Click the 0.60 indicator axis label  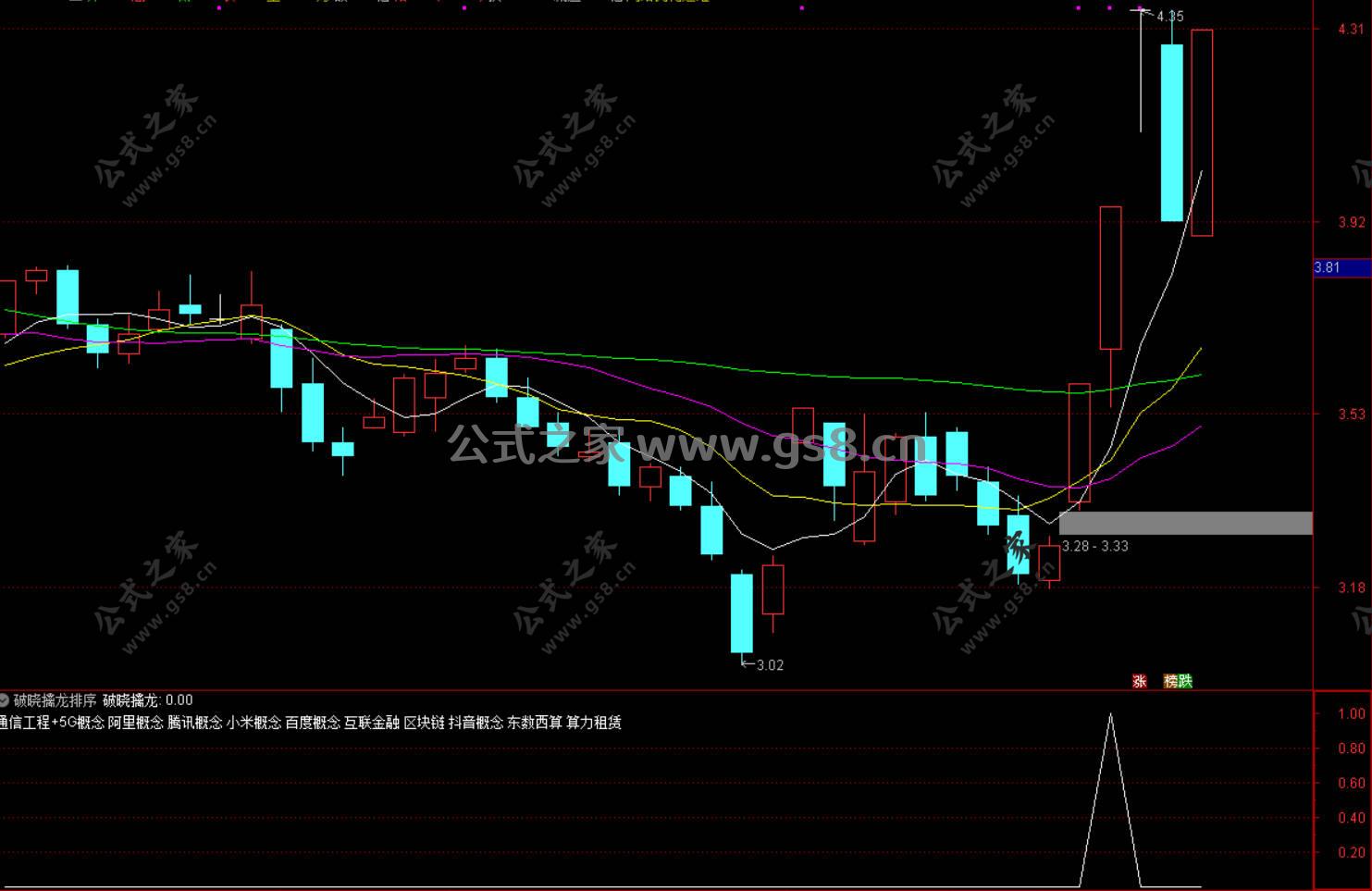(1352, 783)
